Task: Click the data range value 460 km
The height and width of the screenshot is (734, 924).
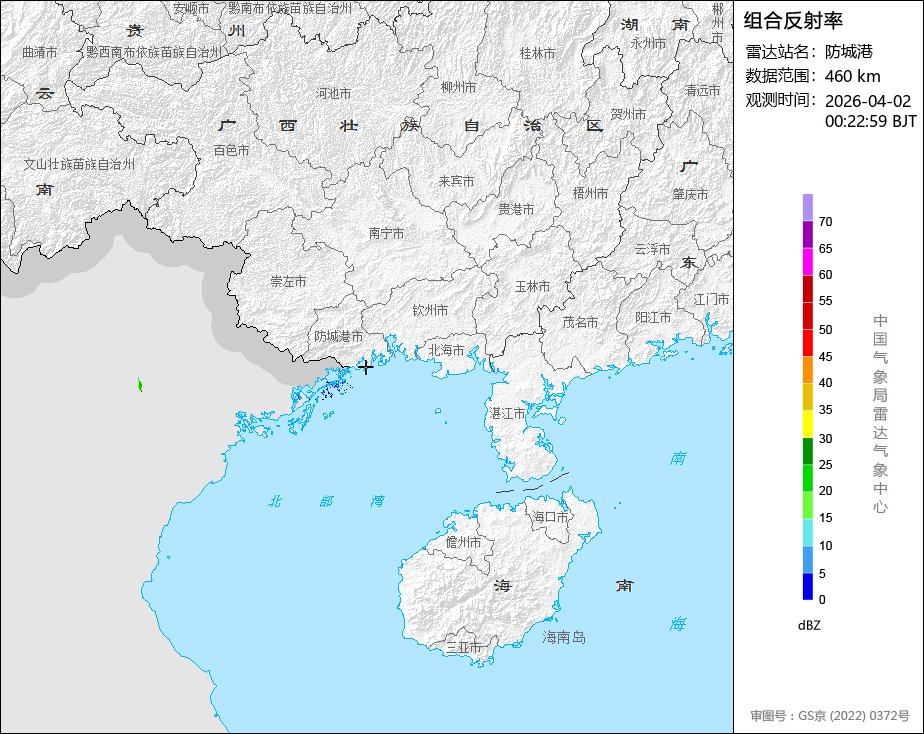Action: point(852,77)
